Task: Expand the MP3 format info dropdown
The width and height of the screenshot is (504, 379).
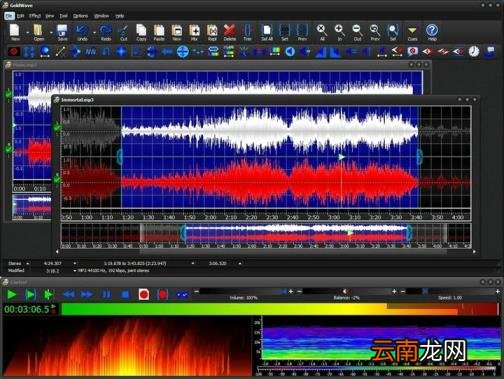Action: [x=75, y=271]
